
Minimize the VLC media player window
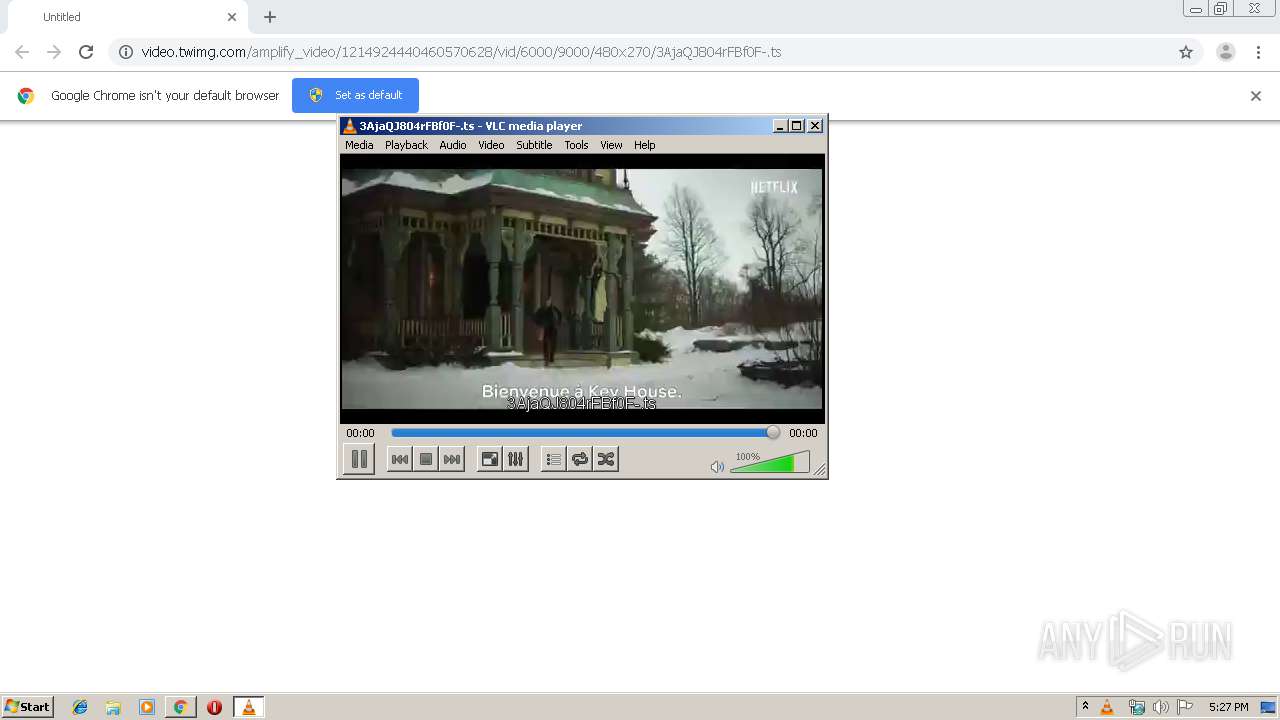pyautogui.click(x=780, y=126)
